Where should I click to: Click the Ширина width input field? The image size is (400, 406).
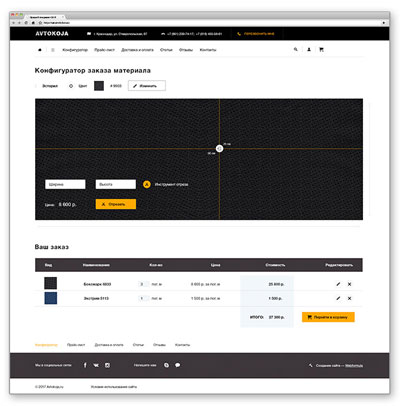(65, 184)
